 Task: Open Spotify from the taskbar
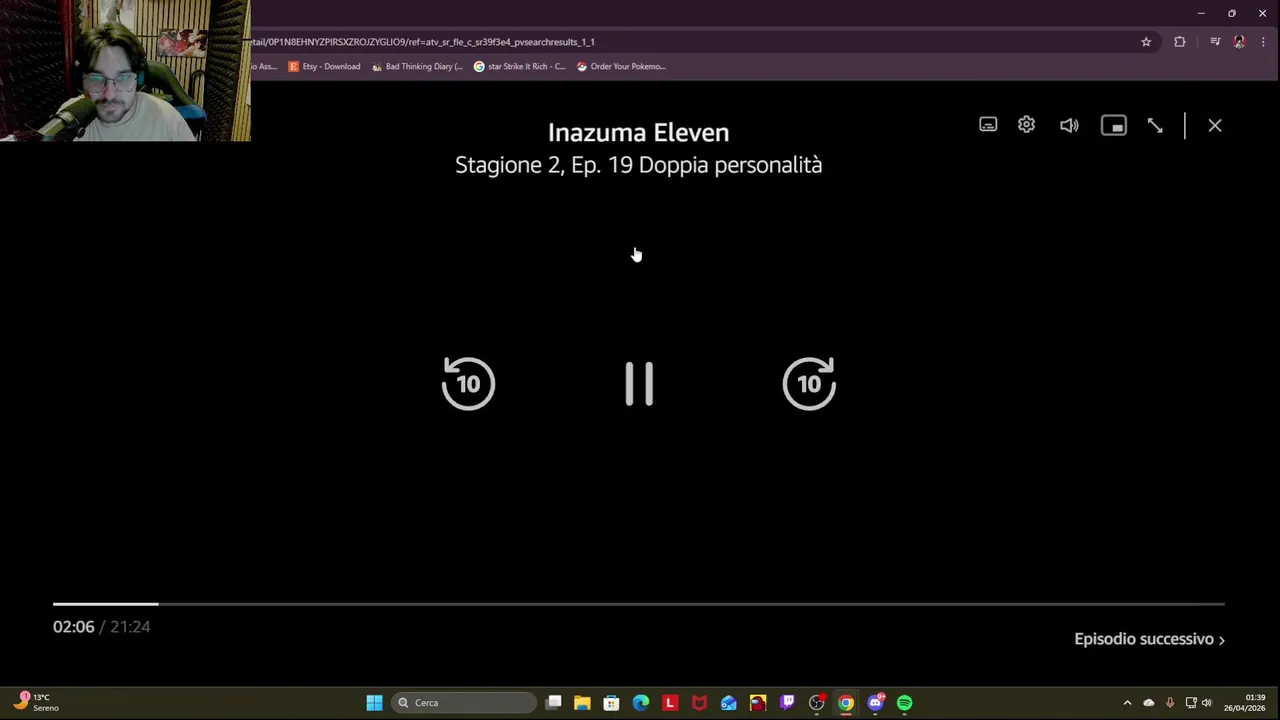click(x=905, y=703)
